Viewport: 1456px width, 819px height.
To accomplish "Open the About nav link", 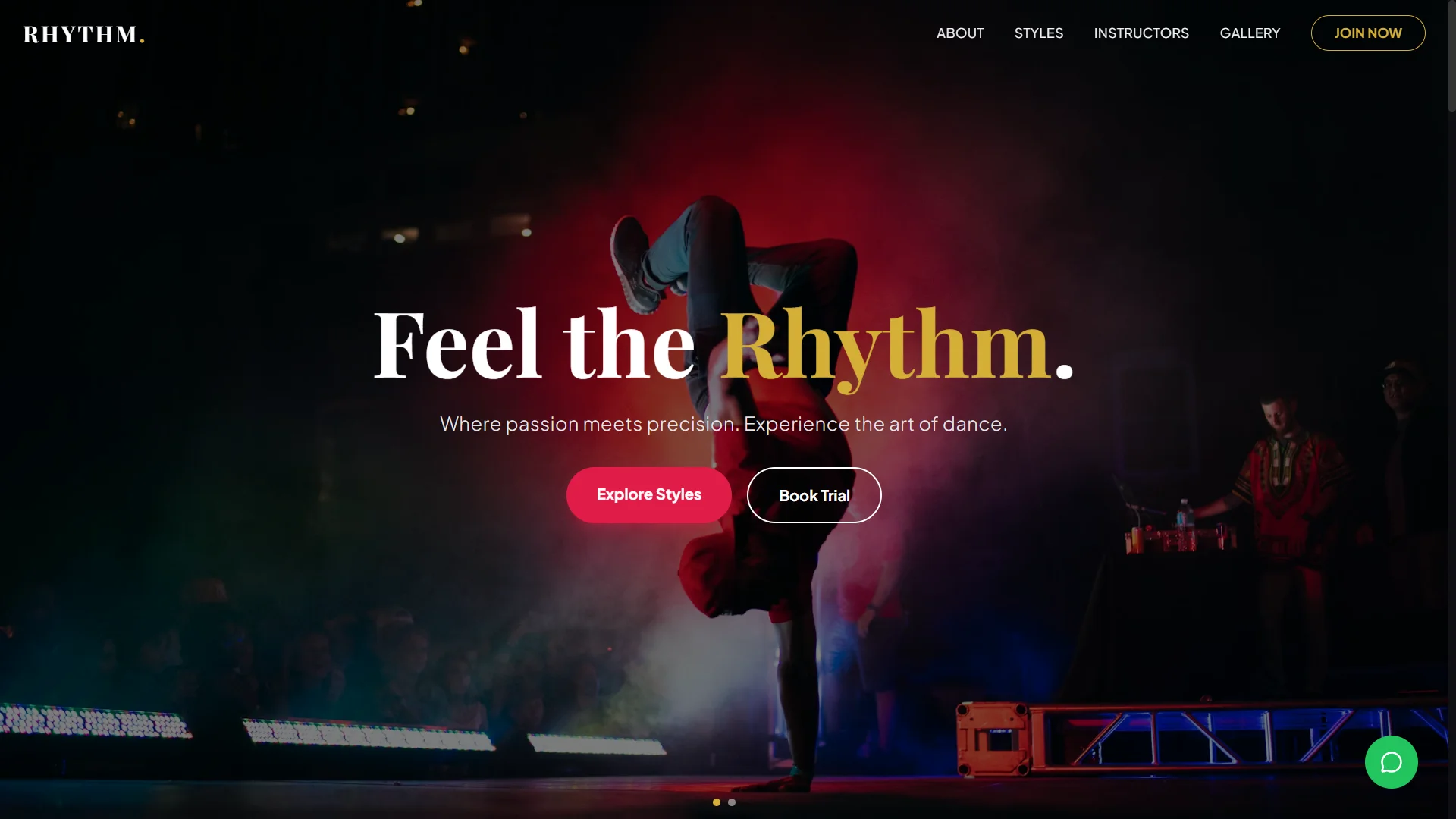I will [x=960, y=33].
